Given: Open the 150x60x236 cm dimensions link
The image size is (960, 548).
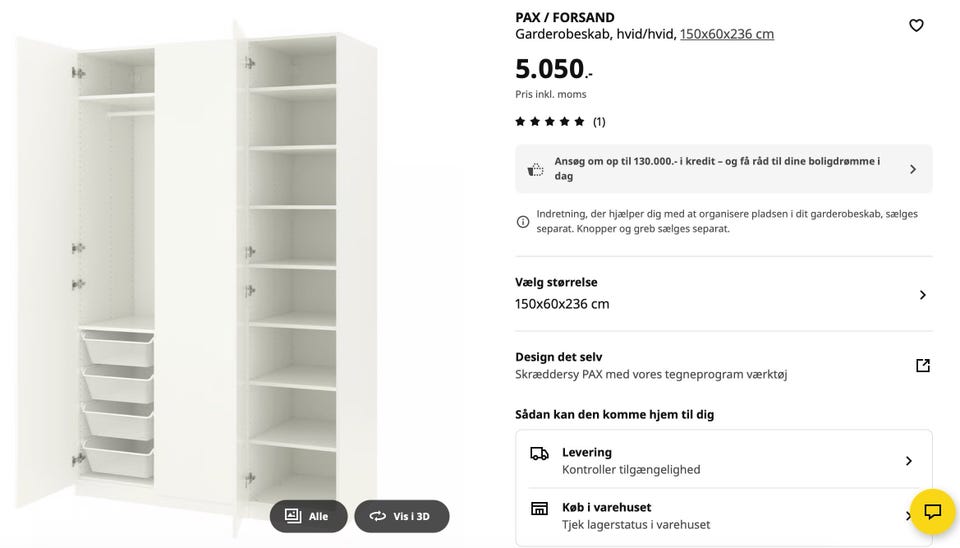Looking at the screenshot, I should point(727,34).
